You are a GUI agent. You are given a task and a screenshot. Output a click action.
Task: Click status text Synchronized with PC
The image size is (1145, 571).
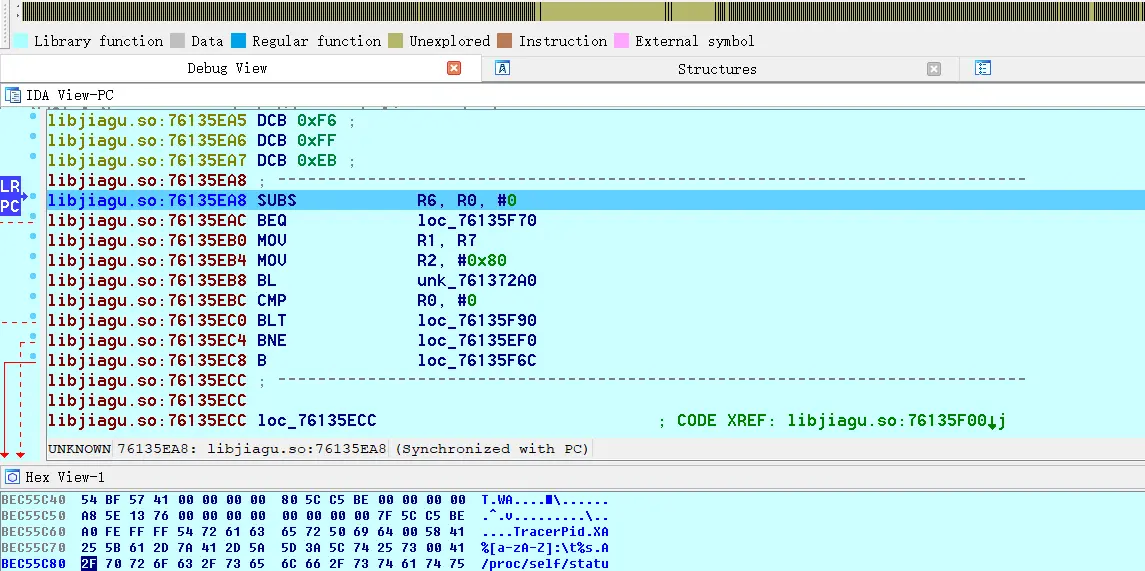(x=491, y=448)
